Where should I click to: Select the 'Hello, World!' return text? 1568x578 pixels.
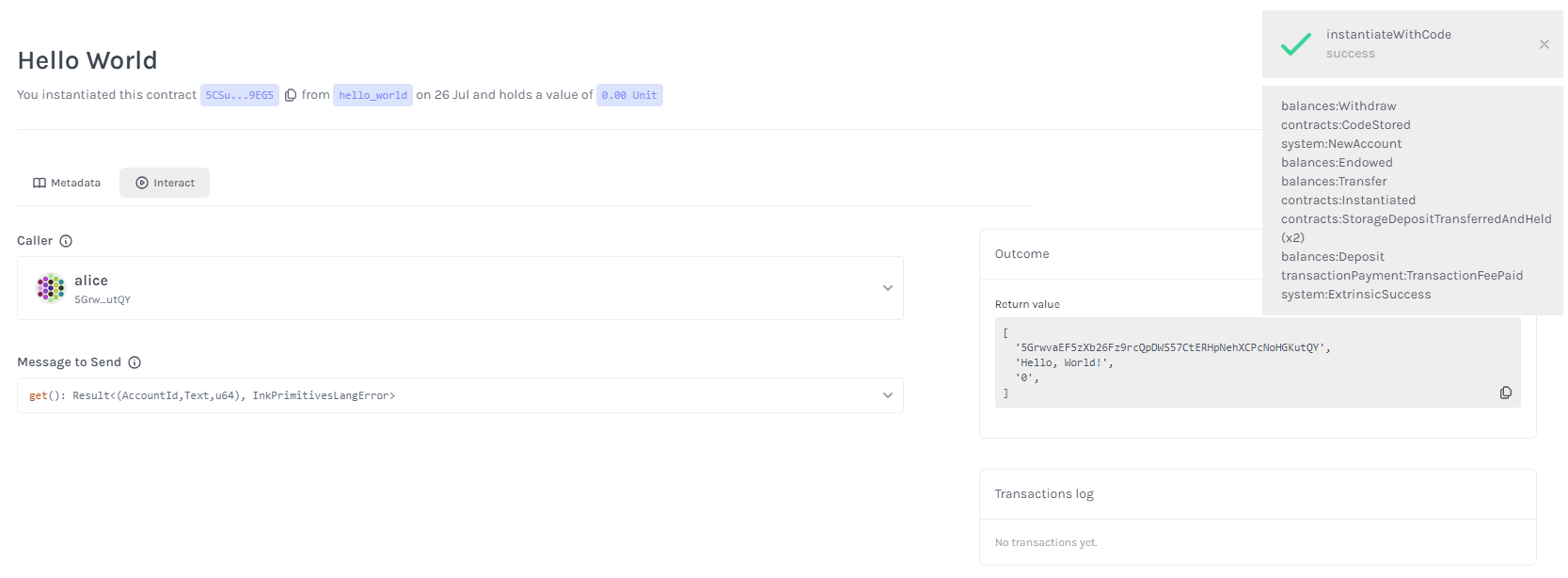(1064, 362)
